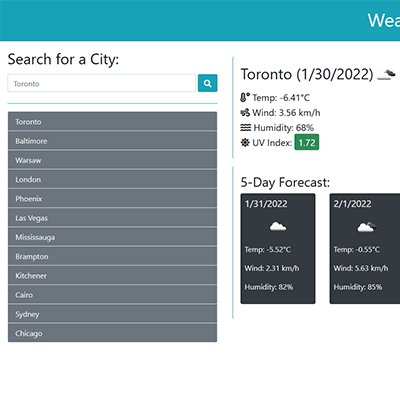The width and height of the screenshot is (400, 400).
Task: Click the 'Search for a City:' heading
Action: tap(63, 59)
